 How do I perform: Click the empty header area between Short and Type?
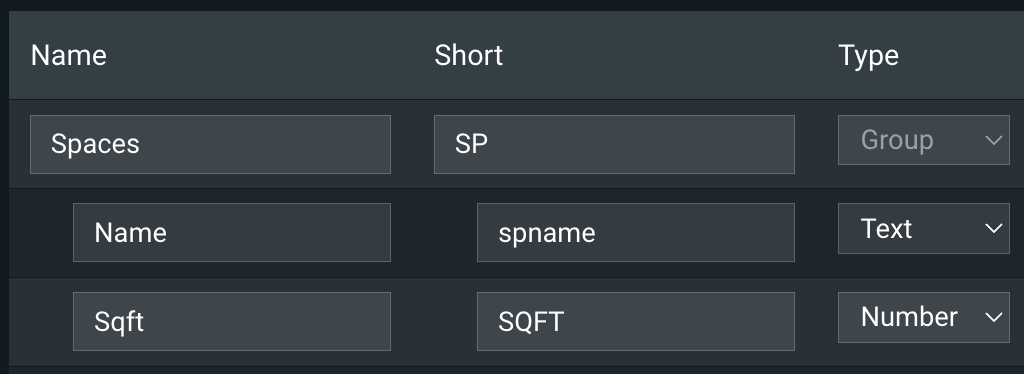click(671, 55)
